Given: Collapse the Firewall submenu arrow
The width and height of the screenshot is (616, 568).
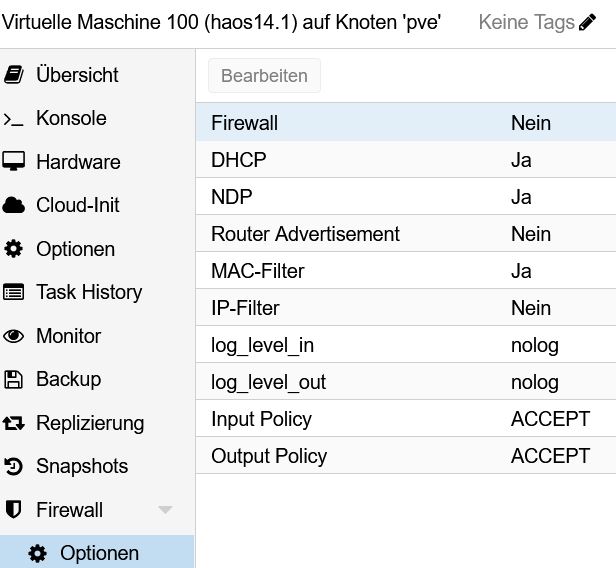Looking at the screenshot, I should [165, 510].
